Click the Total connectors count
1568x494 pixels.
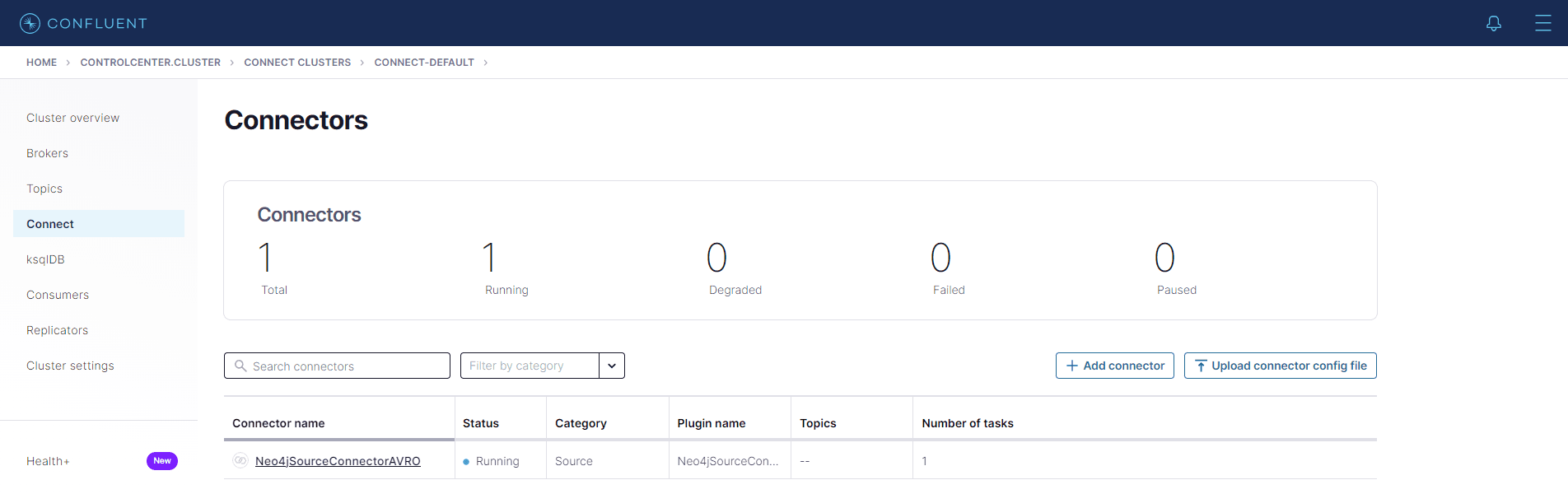point(265,258)
